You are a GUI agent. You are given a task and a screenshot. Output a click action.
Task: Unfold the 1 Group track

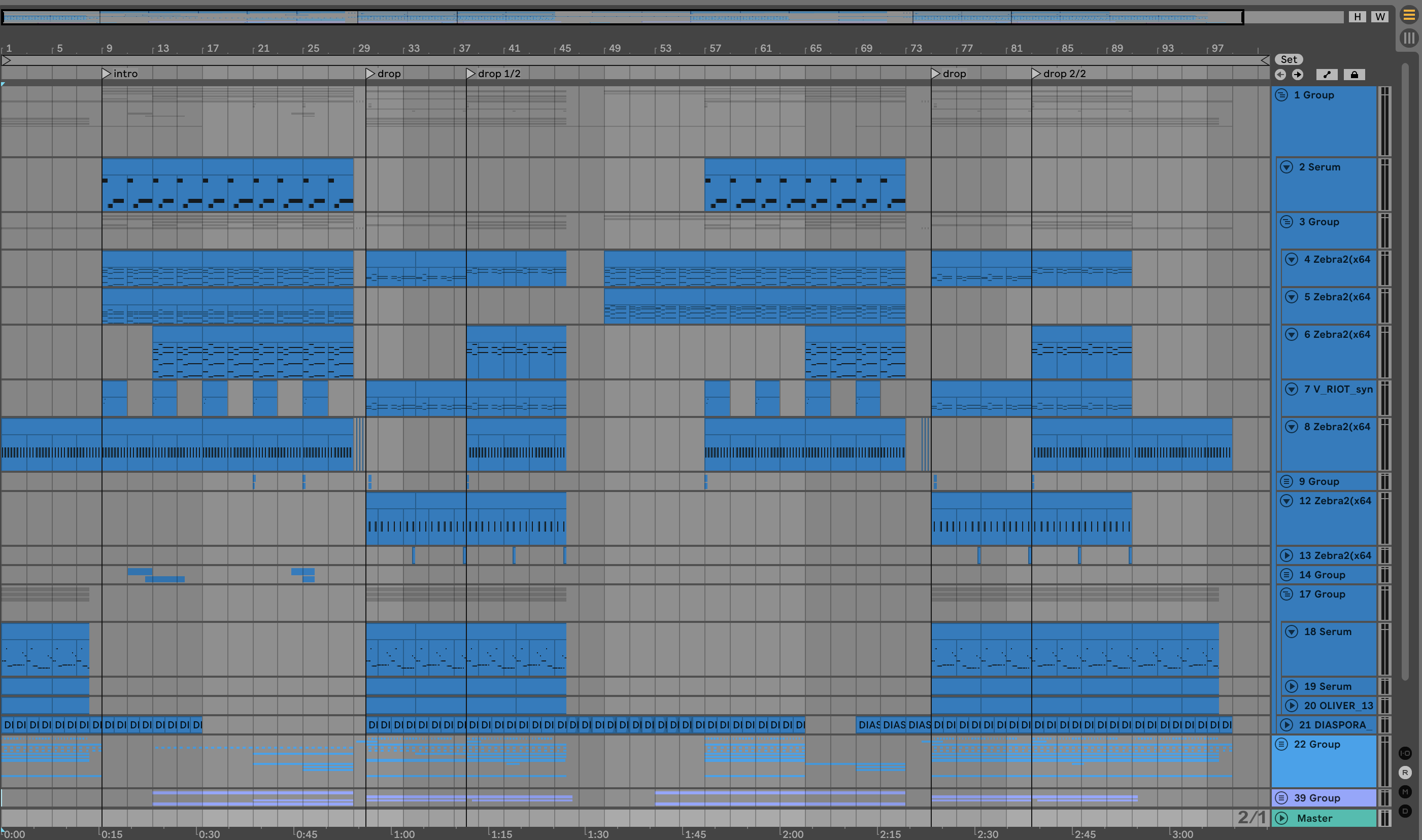(1281, 95)
